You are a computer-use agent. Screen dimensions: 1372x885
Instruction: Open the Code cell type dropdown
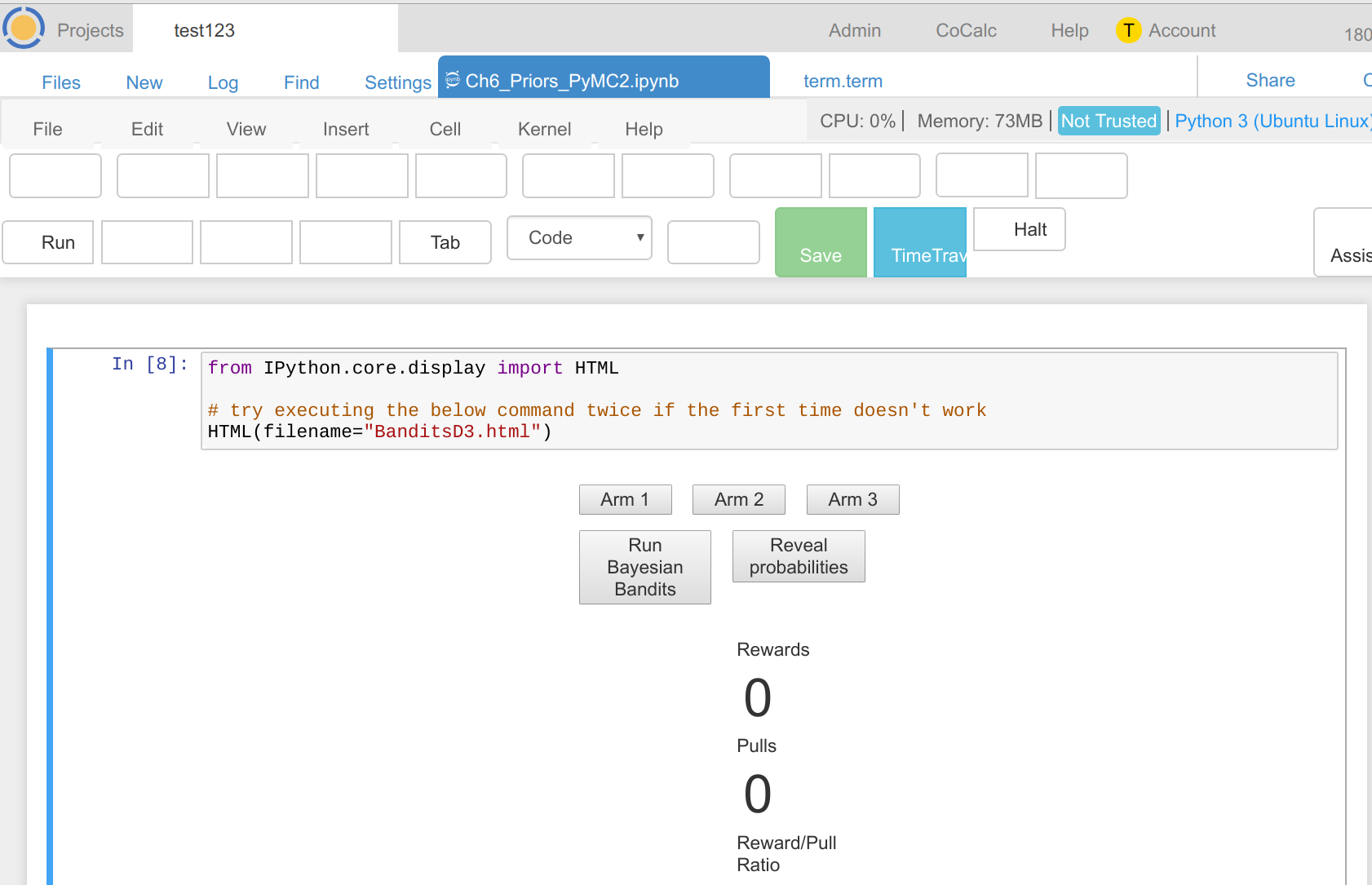(579, 237)
